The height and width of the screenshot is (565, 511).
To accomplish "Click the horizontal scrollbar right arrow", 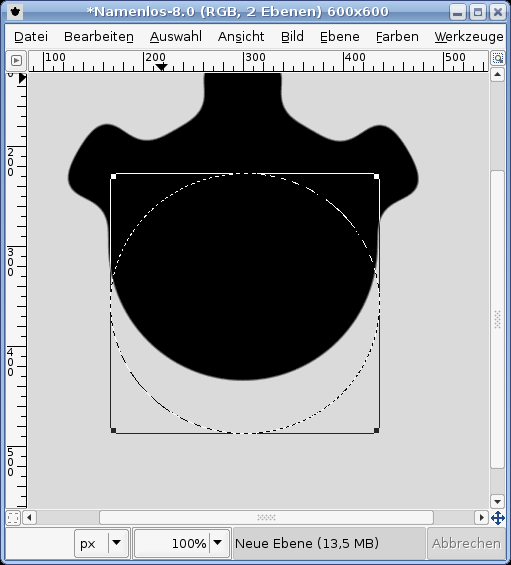I will click(481, 518).
